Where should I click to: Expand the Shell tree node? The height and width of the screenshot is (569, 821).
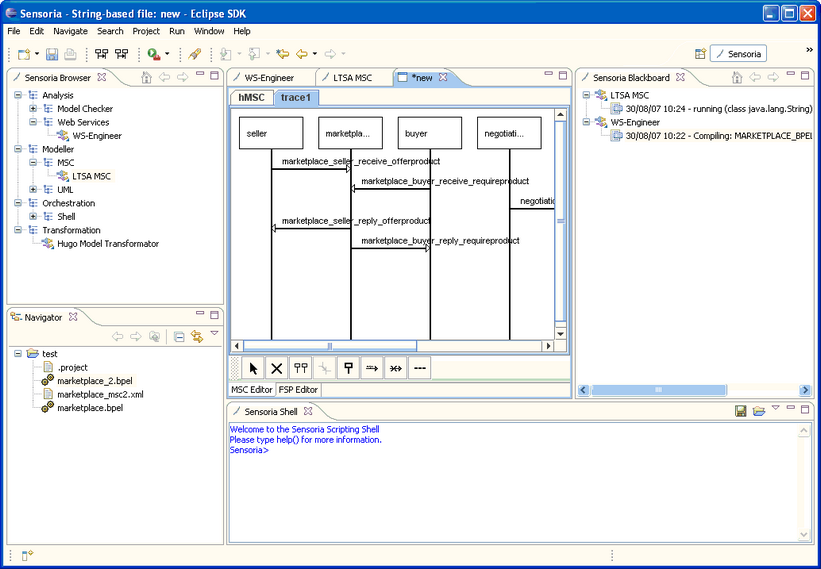coord(33,217)
